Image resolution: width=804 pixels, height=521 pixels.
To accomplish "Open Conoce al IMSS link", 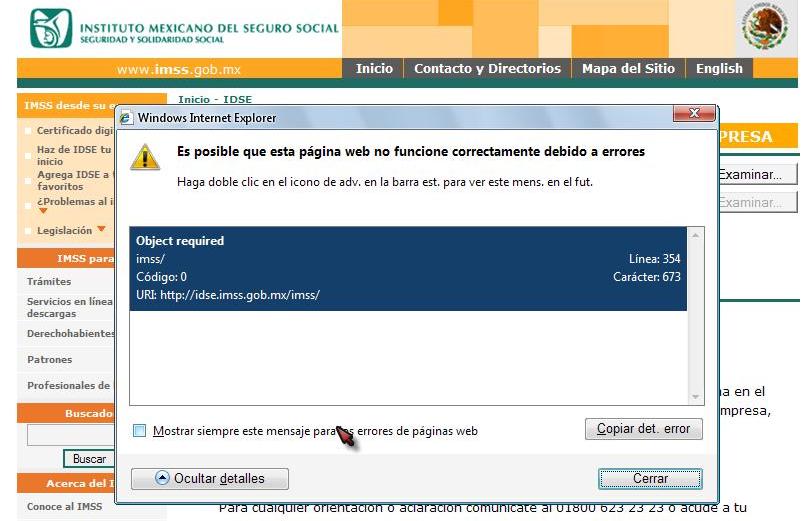I will [x=65, y=506].
